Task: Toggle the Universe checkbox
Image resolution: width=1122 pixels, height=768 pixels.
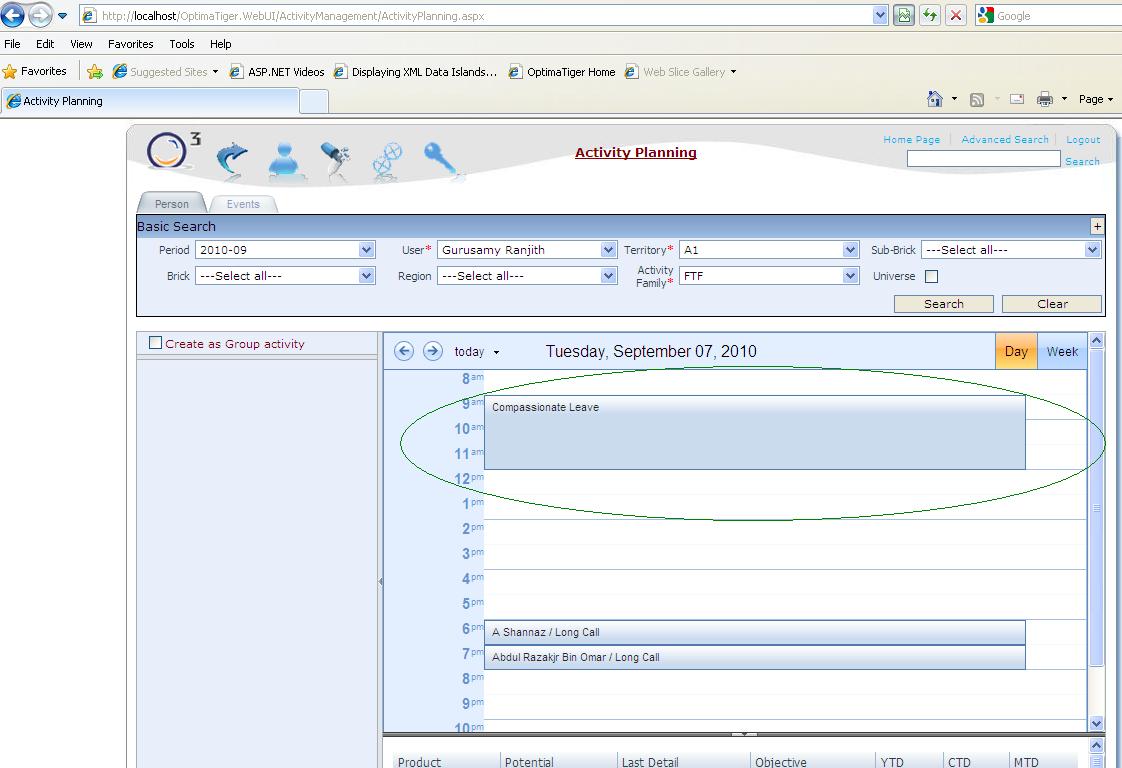Action: coord(931,276)
